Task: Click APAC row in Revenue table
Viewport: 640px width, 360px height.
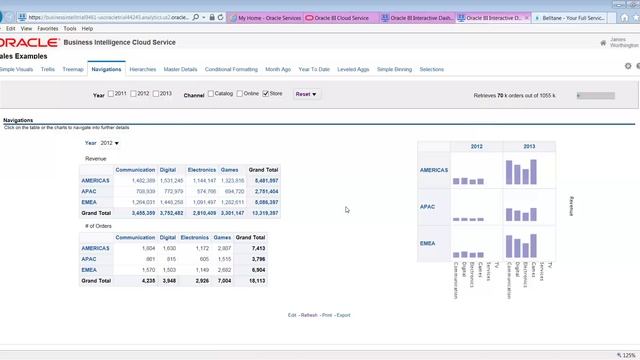Action: tap(89, 191)
